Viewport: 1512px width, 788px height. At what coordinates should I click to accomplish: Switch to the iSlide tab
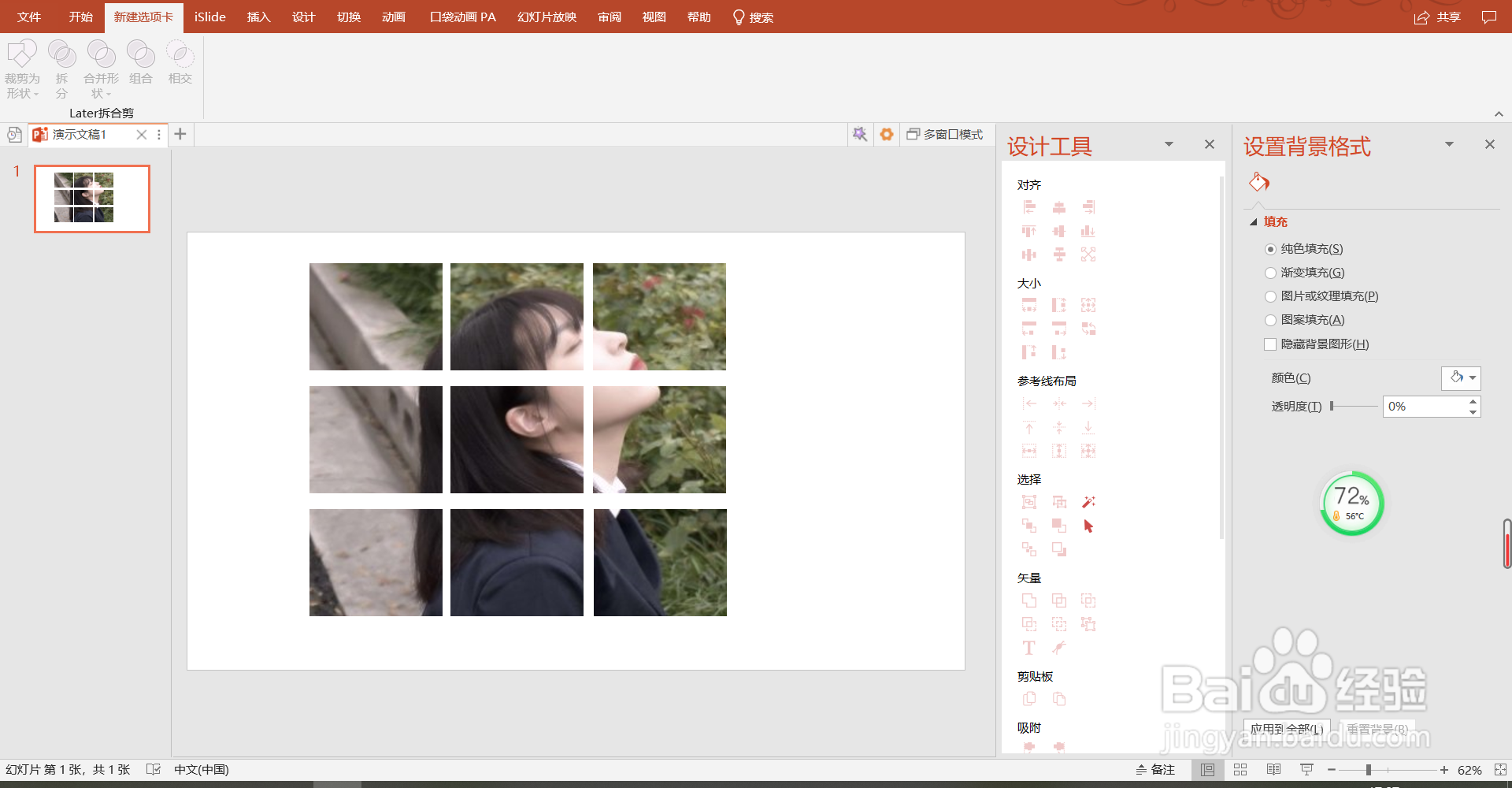[210, 17]
